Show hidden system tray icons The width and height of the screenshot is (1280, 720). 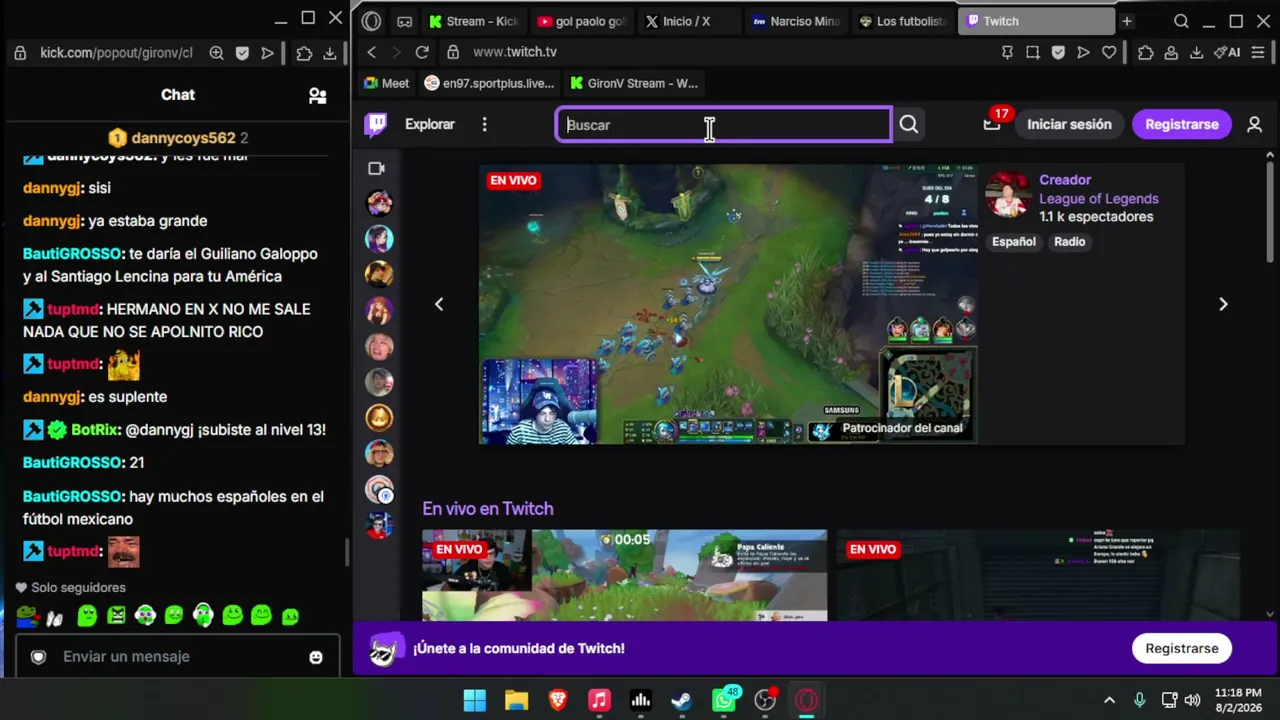click(x=1109, y=700)
